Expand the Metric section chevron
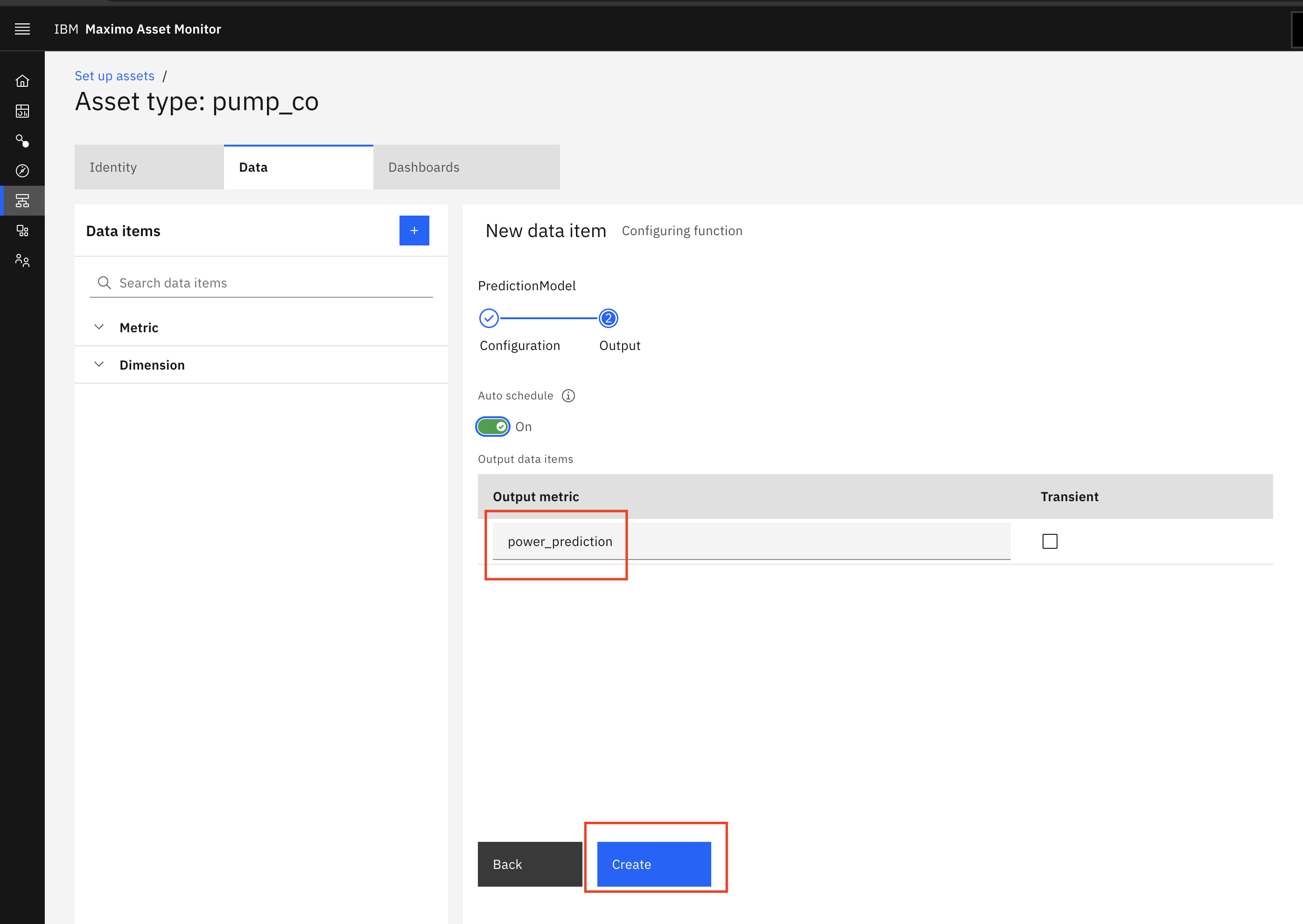 click(99, 327)
